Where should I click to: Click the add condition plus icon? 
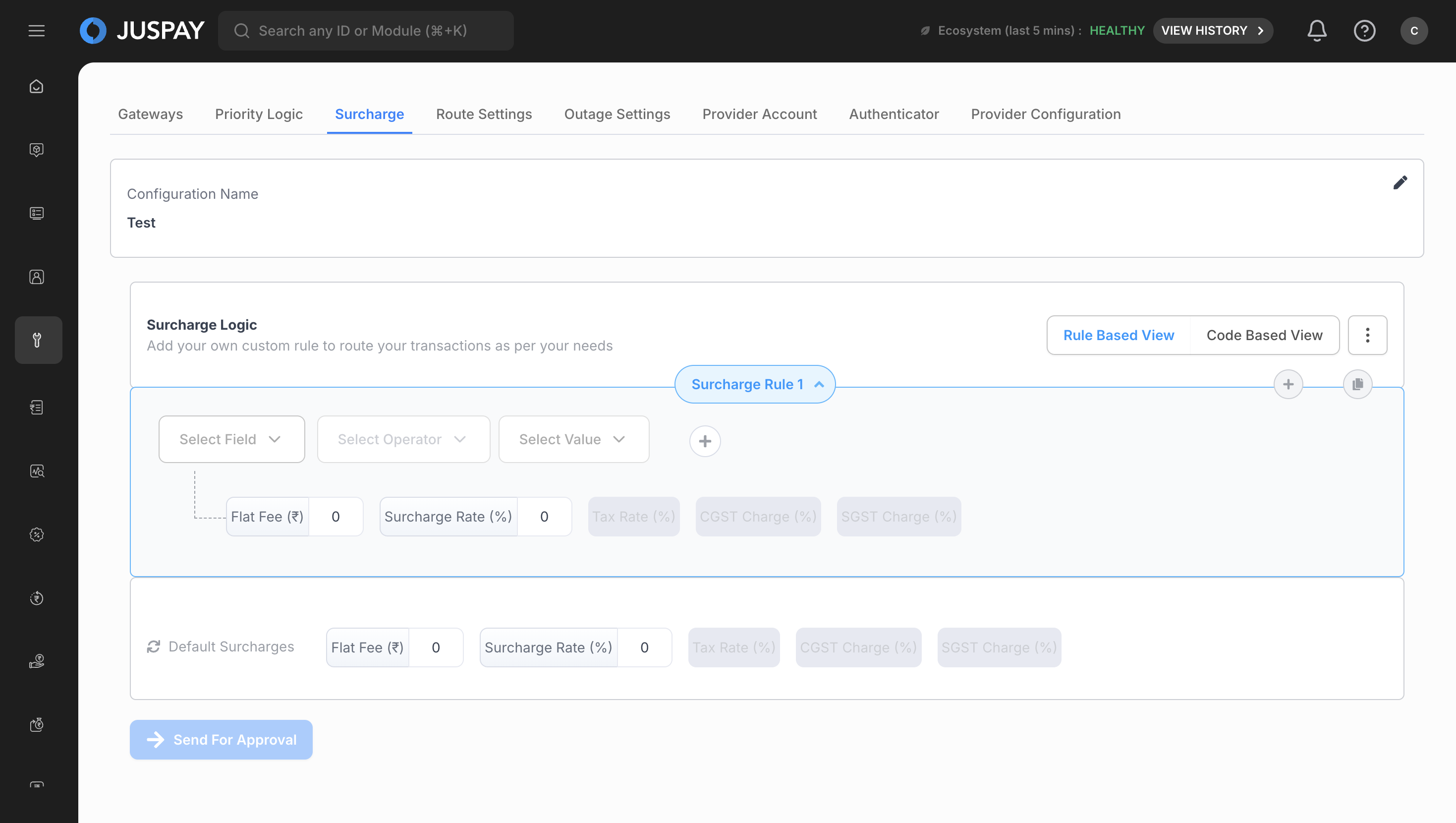(x=705, y=441)
